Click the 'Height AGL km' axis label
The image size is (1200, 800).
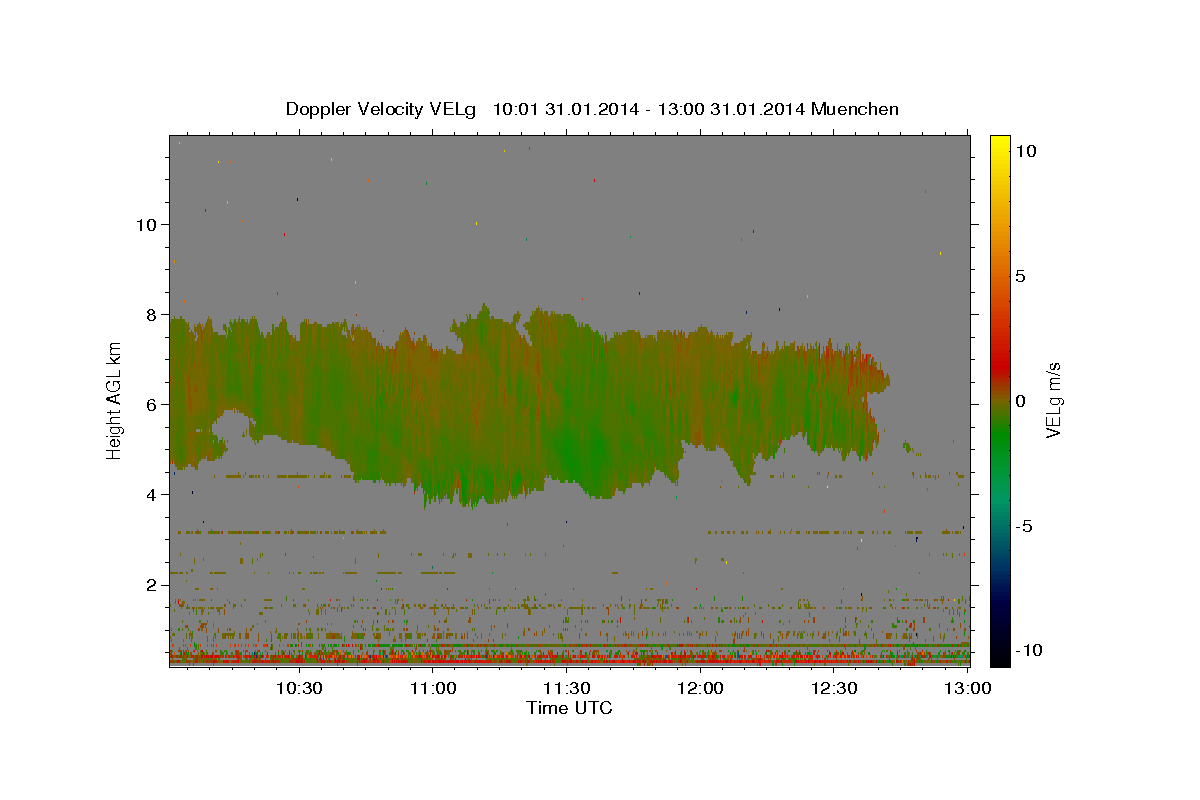114,400
